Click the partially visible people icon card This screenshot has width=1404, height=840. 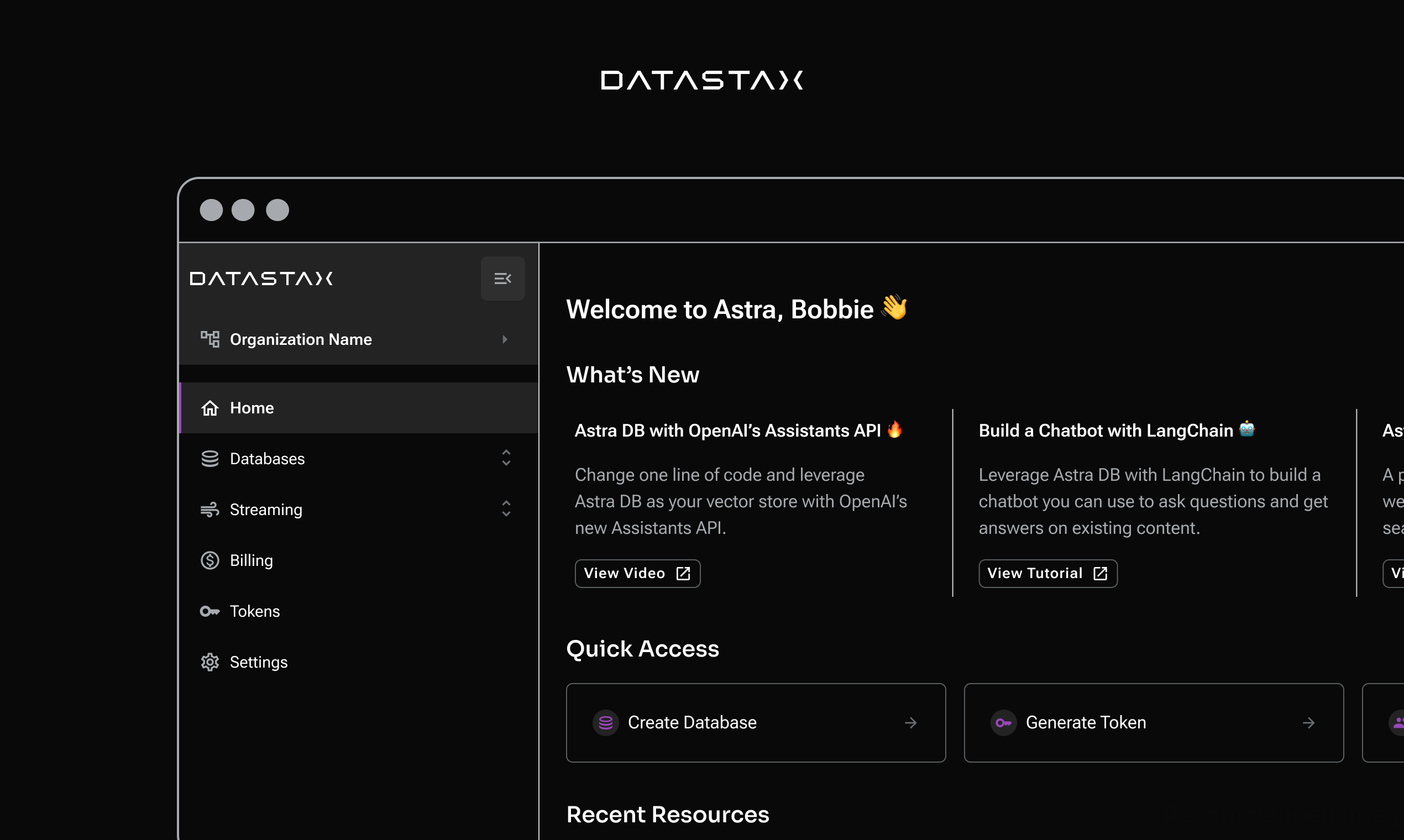click(1384, 723)
